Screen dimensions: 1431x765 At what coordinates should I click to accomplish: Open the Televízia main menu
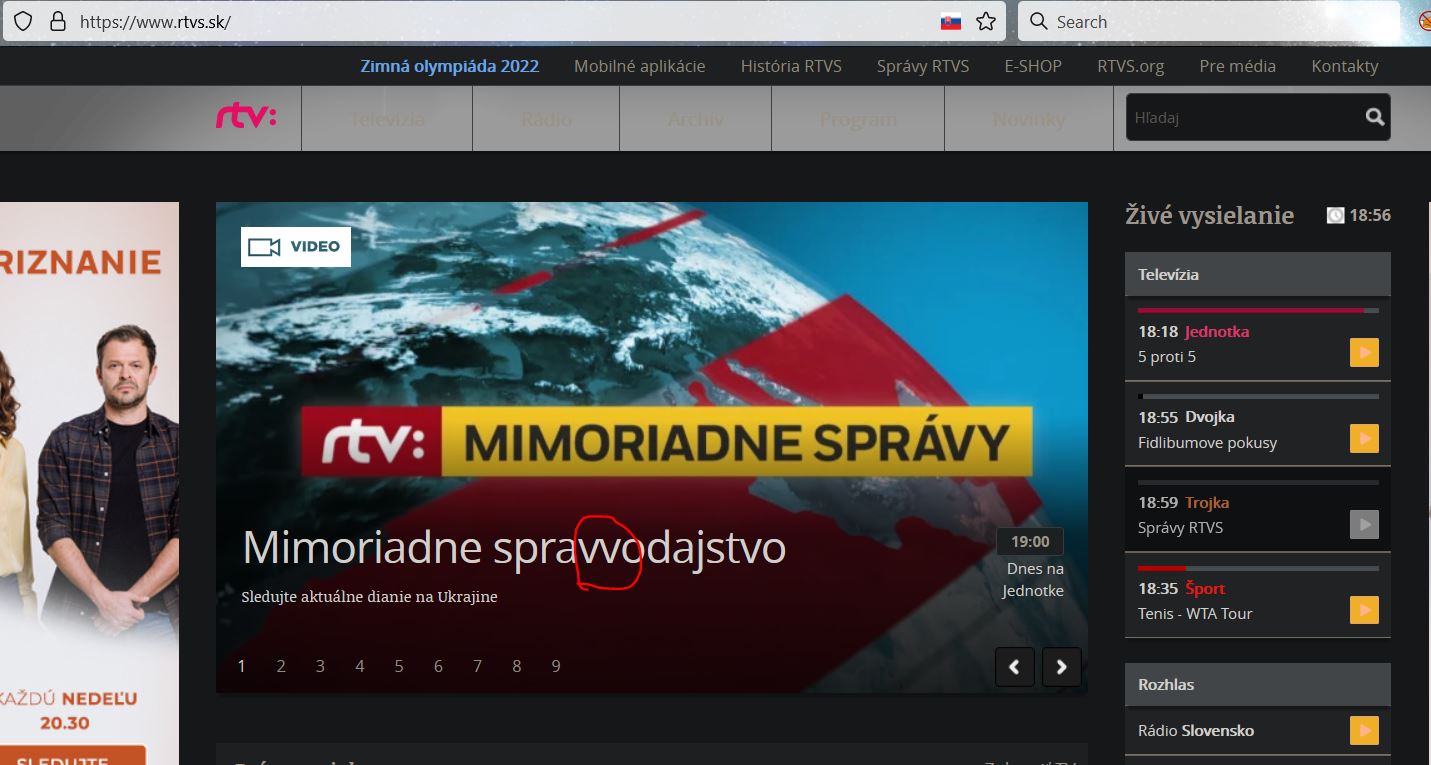point(387,118)
